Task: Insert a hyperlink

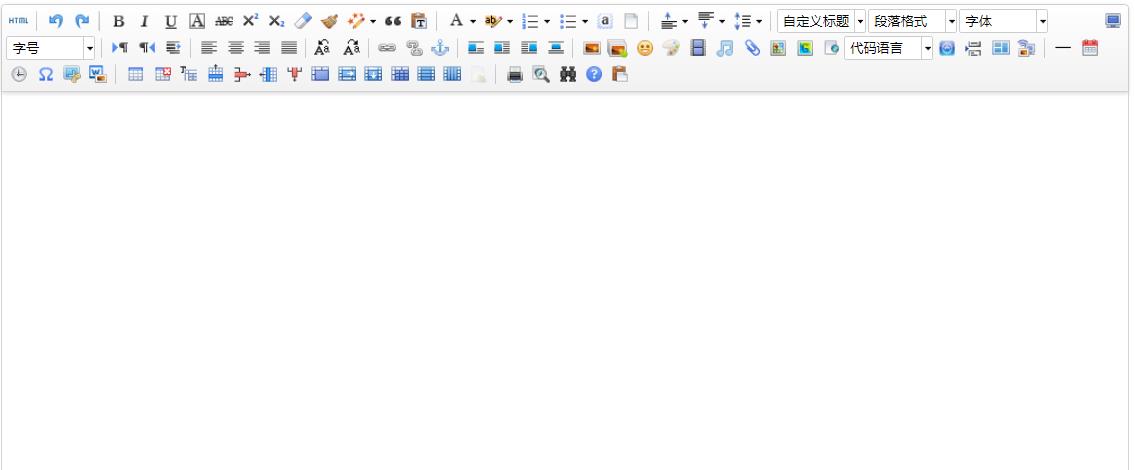Action: point(387,48)
